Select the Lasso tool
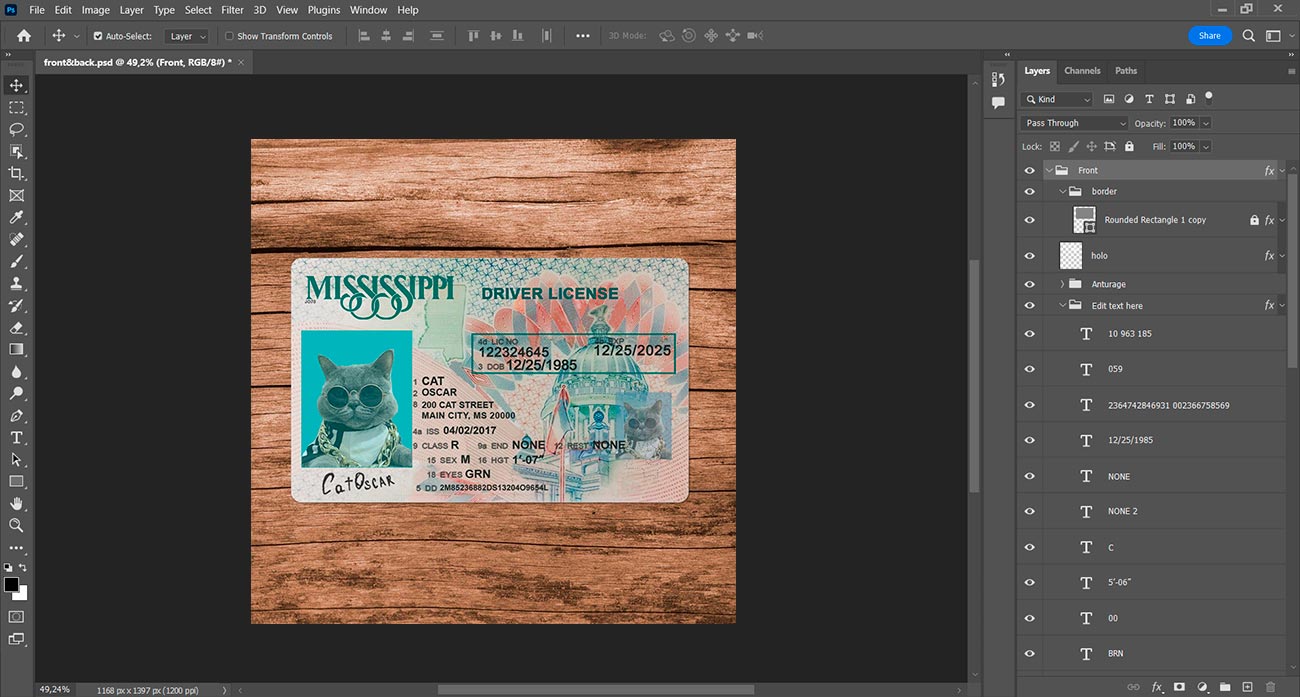The image size is (1300, 697). (16, 129)
